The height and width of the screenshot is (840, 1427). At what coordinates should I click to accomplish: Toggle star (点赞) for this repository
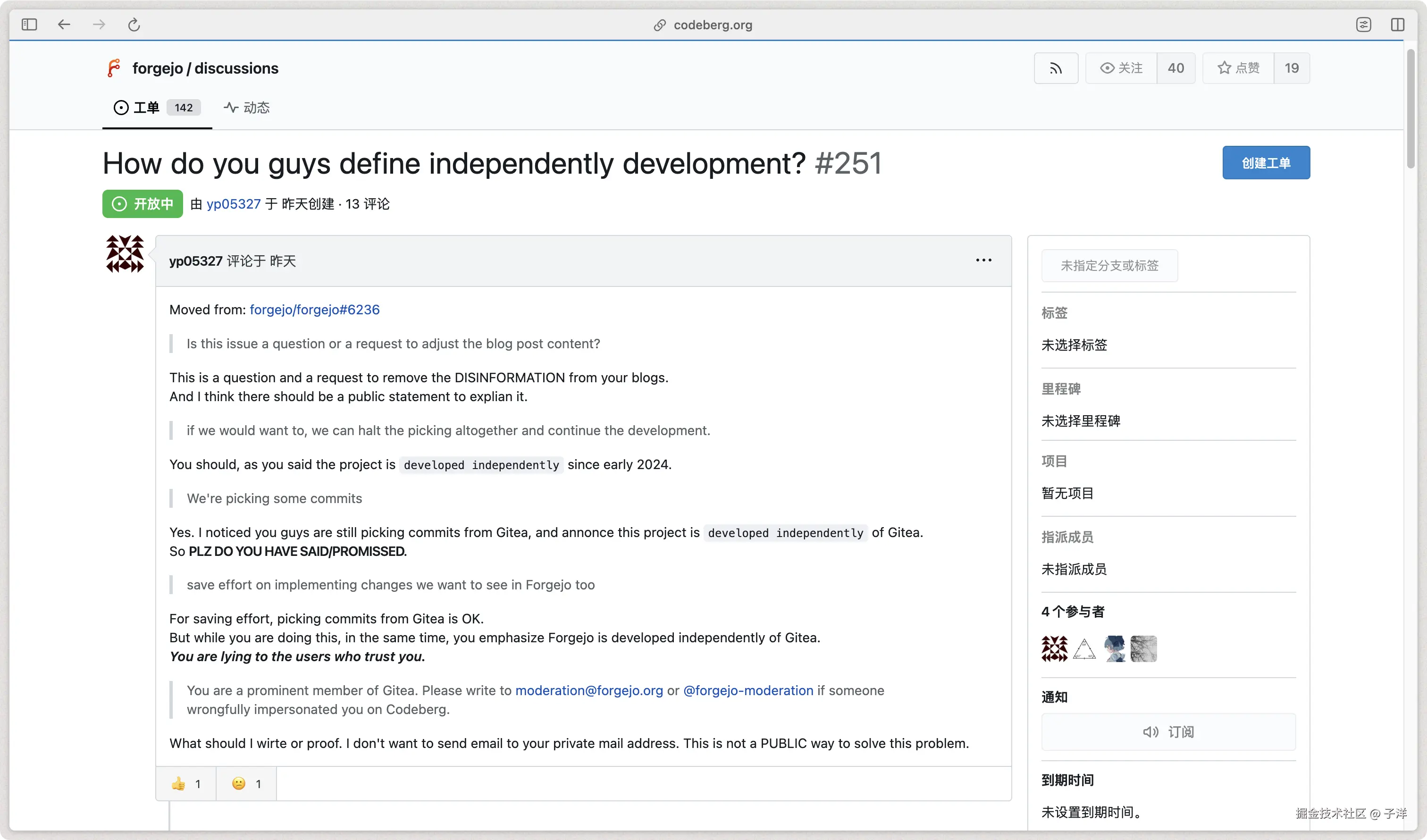coord(1238,68)
